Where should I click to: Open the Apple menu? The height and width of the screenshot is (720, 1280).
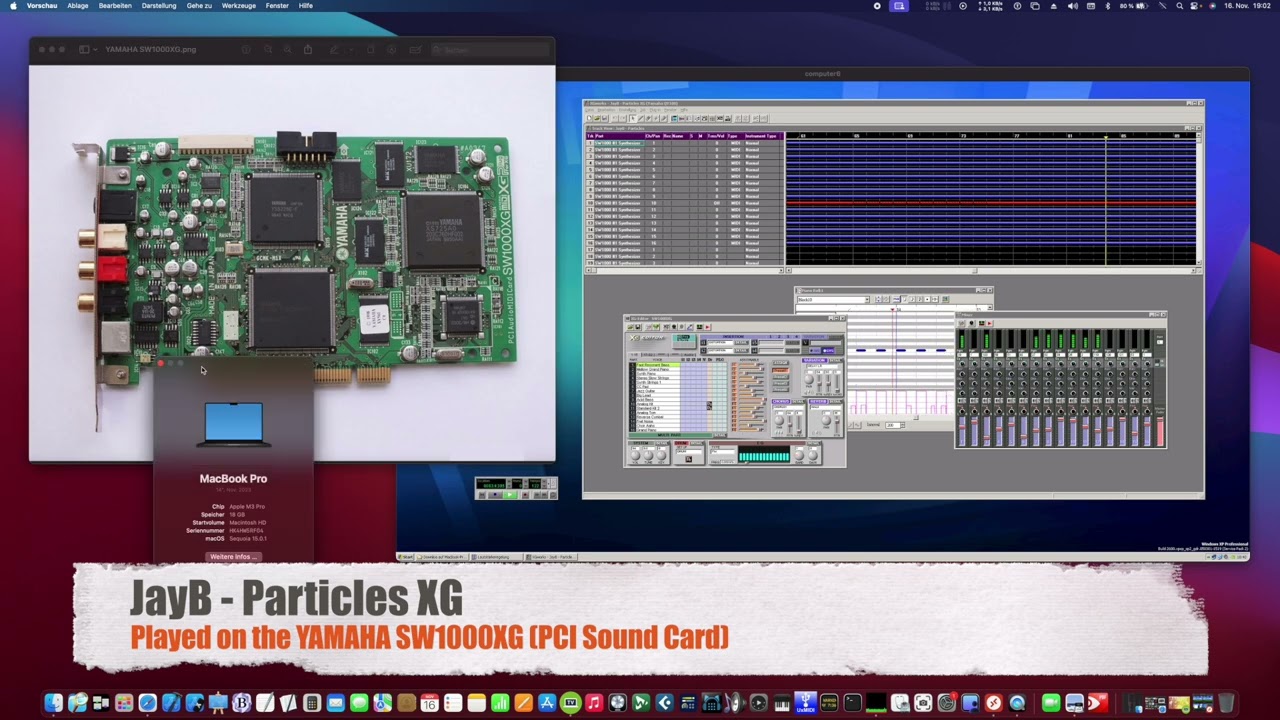(13, 6)
